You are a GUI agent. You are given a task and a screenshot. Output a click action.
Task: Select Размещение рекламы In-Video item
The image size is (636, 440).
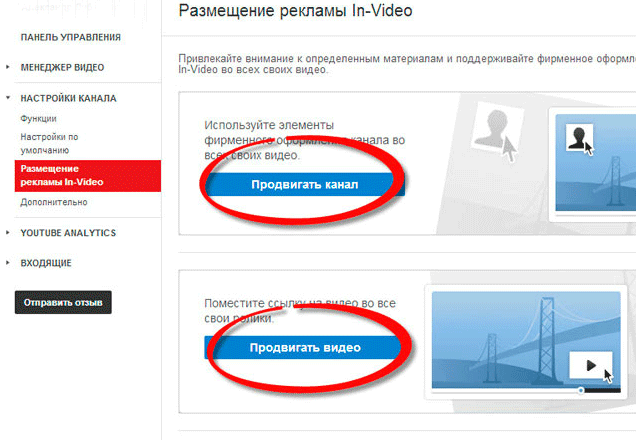click(x=88, y=176)
